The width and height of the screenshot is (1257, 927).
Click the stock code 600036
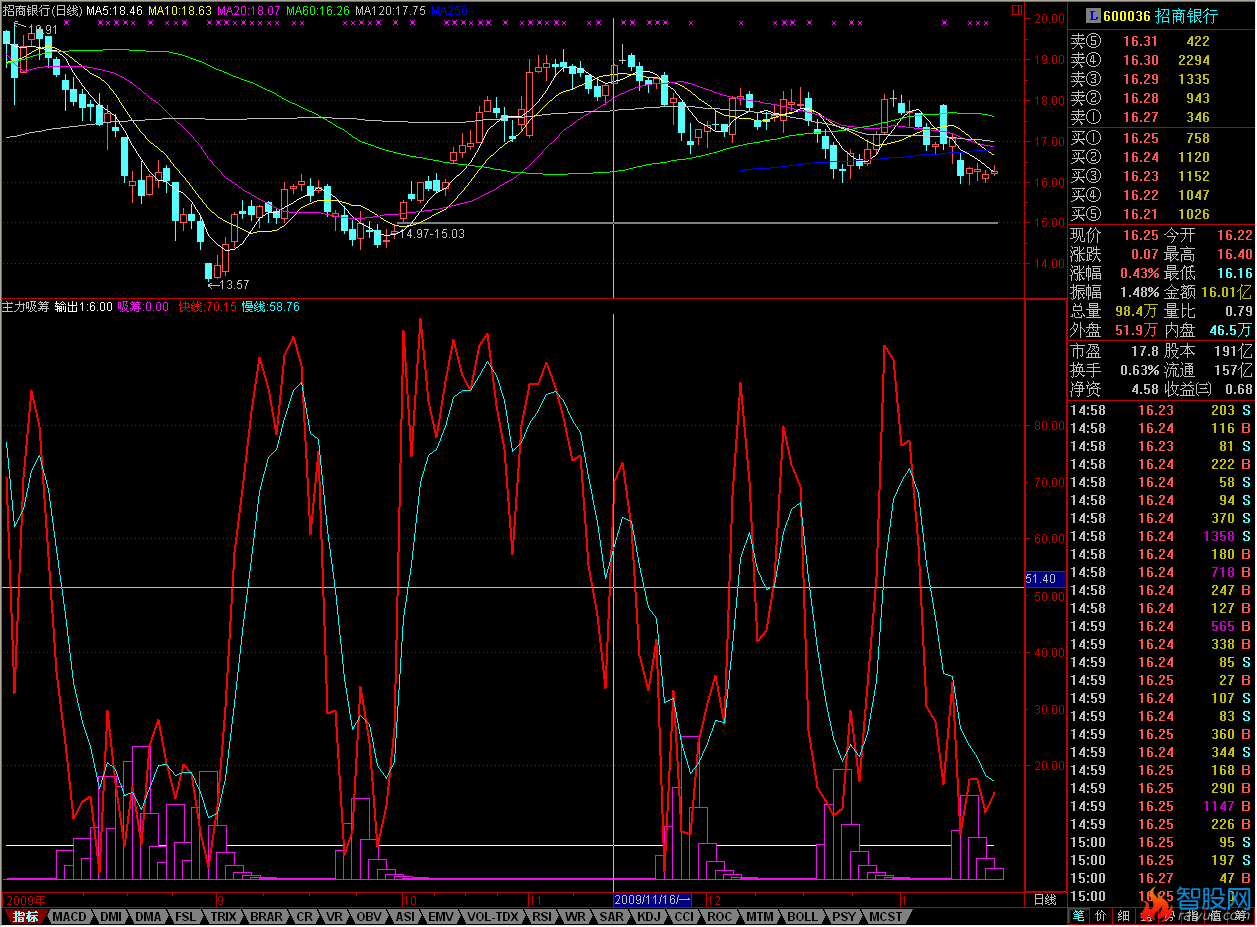(x=1127, y=15)
